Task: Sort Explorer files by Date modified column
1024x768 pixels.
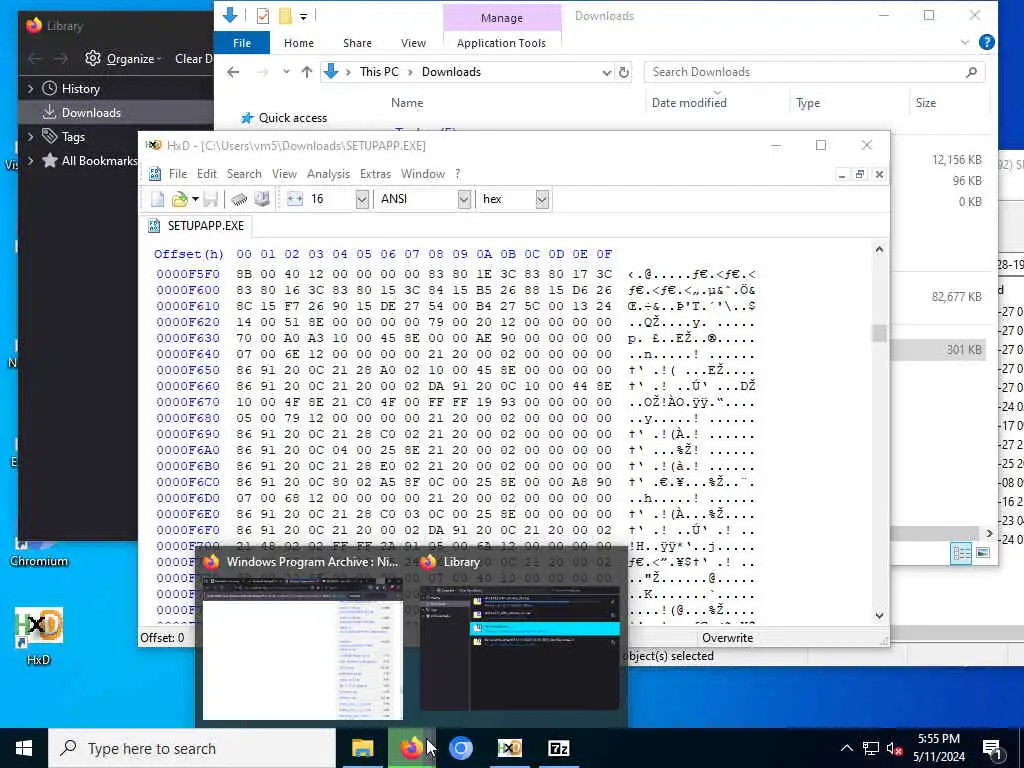Action: pos(689,103)
